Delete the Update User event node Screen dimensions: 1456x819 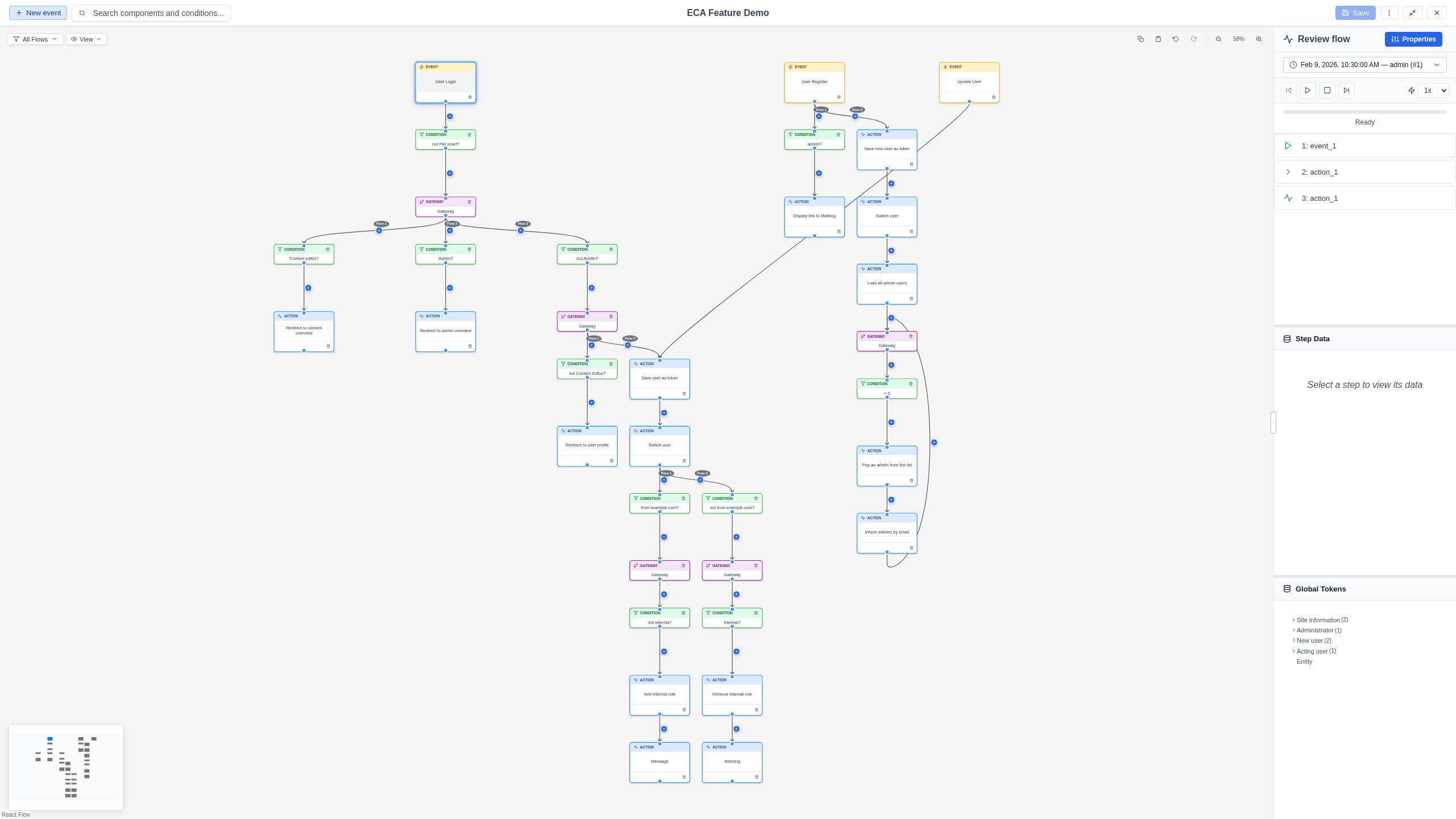click(x=994, y=97)
